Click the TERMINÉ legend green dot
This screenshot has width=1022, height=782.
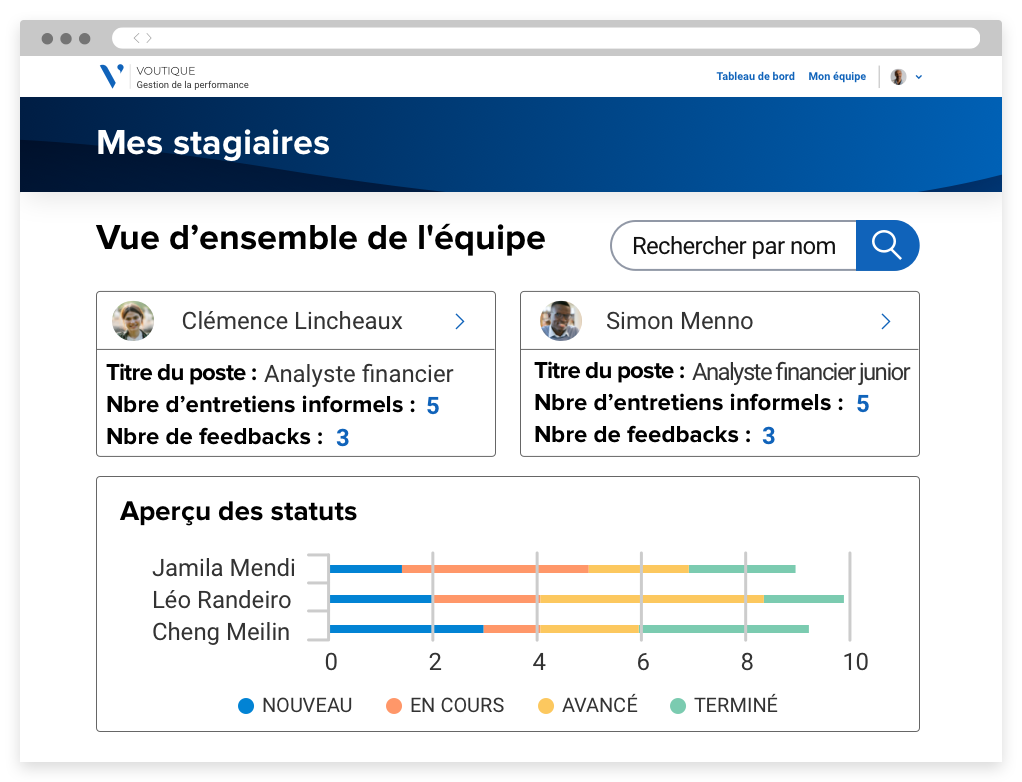pyautogui.click(x=678, y=706)
